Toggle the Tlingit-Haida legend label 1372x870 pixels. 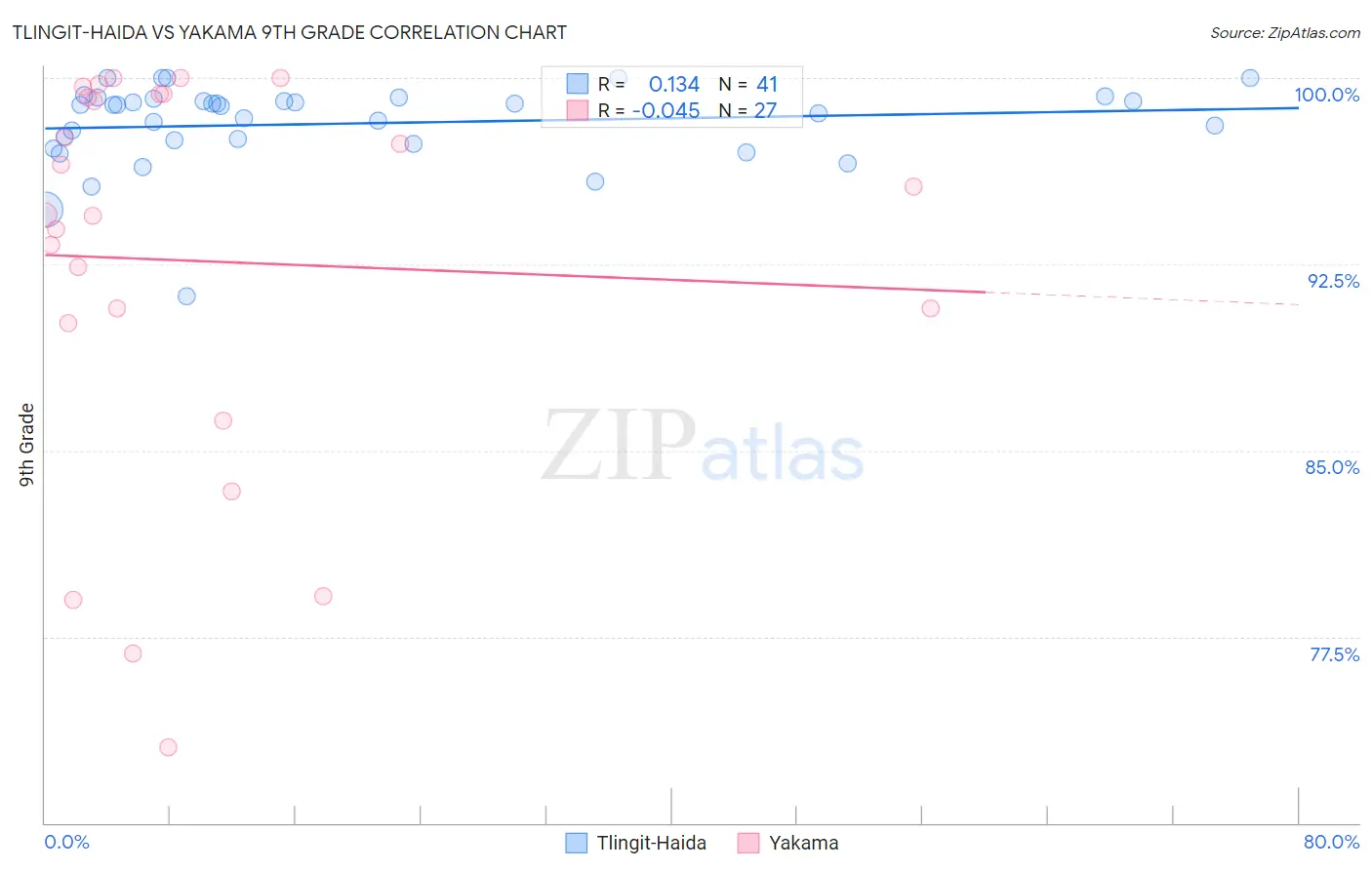pyautogui.click(x=651, y=843)
